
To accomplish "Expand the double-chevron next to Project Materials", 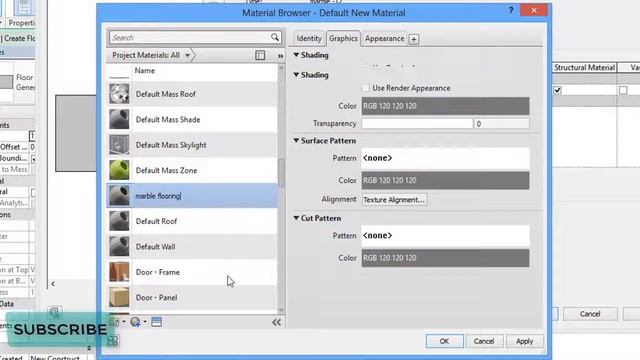I will click(x=280, y=56).
